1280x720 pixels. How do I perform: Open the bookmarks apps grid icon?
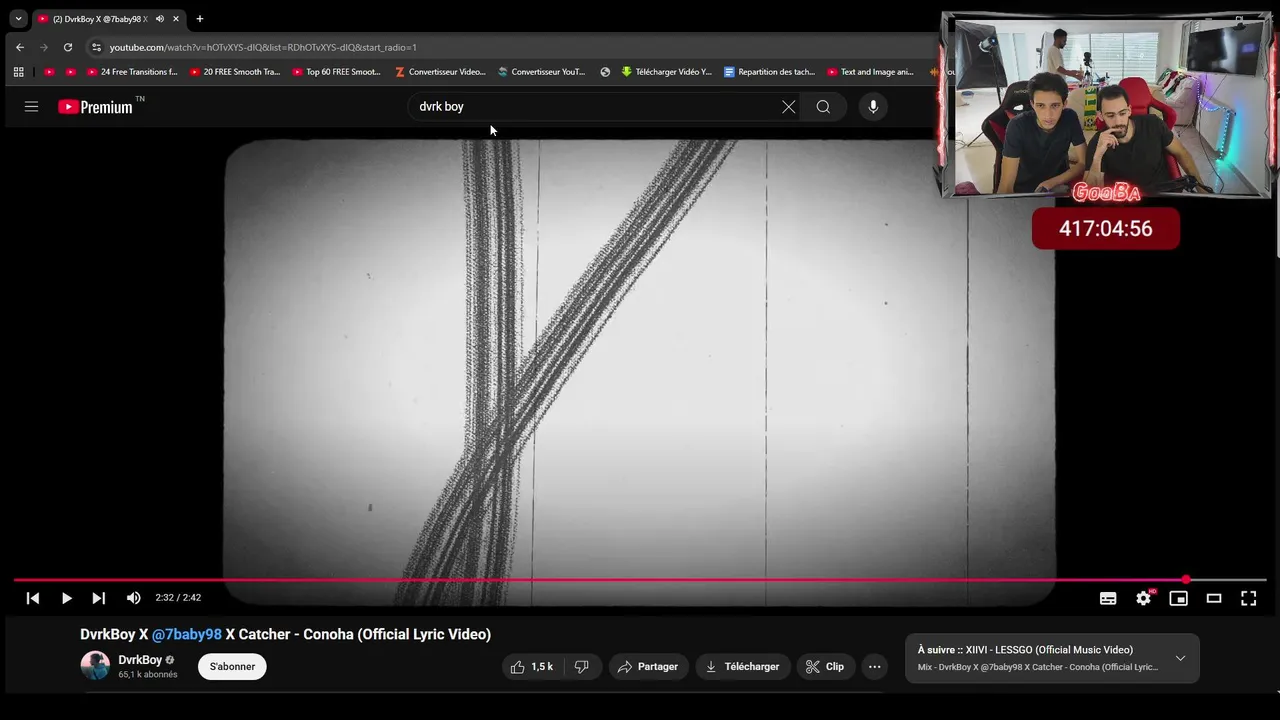click(18, 72)
